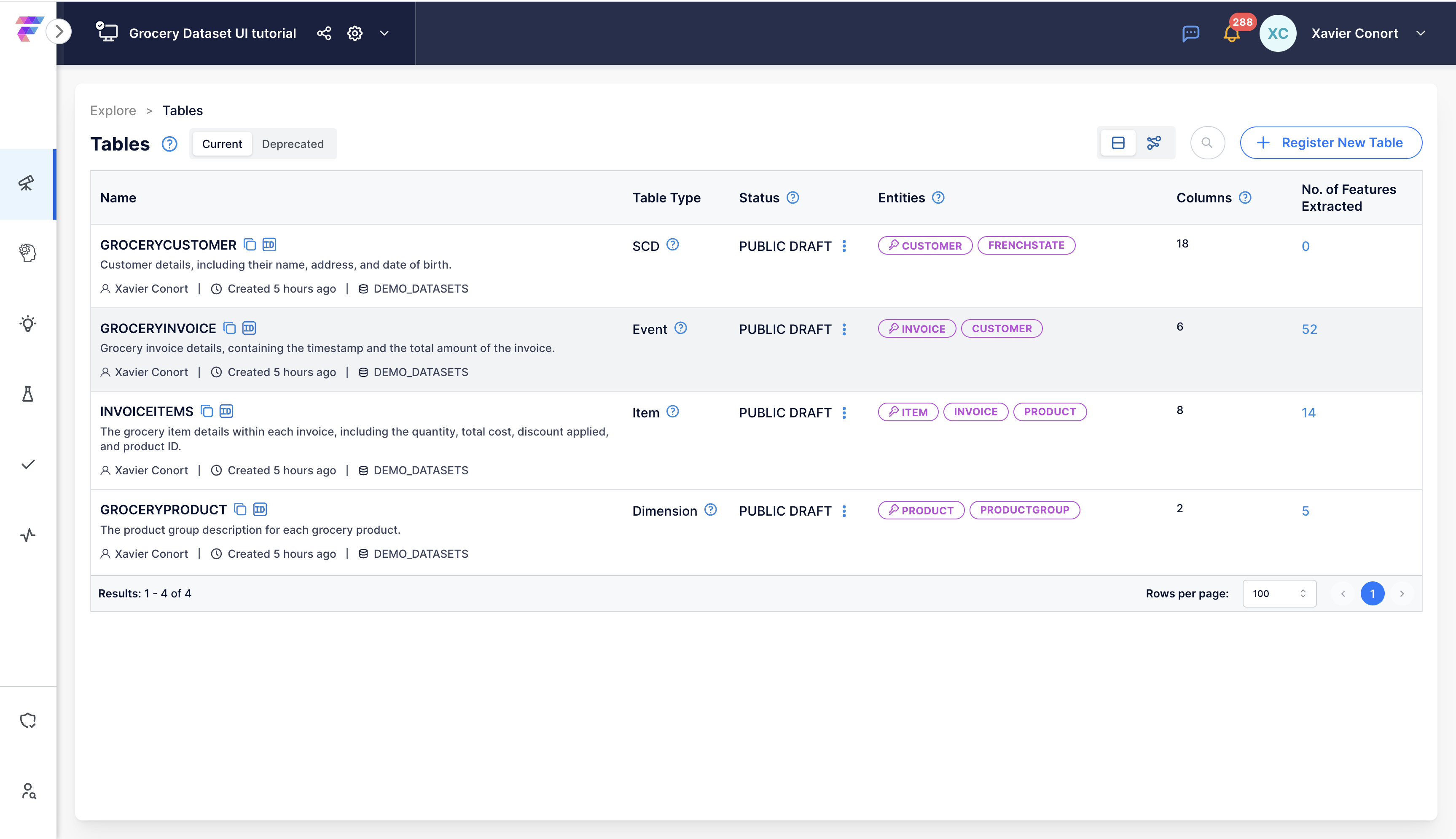Screen dimensions: 1456x839
Task: Click PRODUCTGROUP entity tag
Action: [1024, 510]
